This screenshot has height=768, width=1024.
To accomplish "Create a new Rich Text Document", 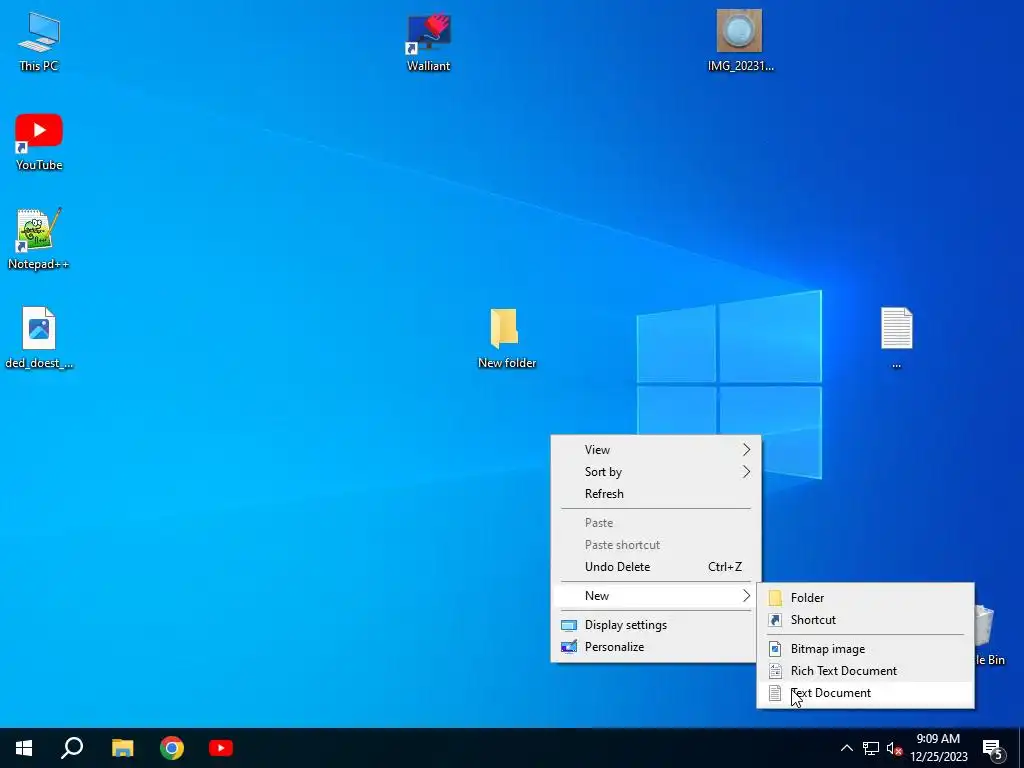I will pyautogui.click(x=865, y=671).
